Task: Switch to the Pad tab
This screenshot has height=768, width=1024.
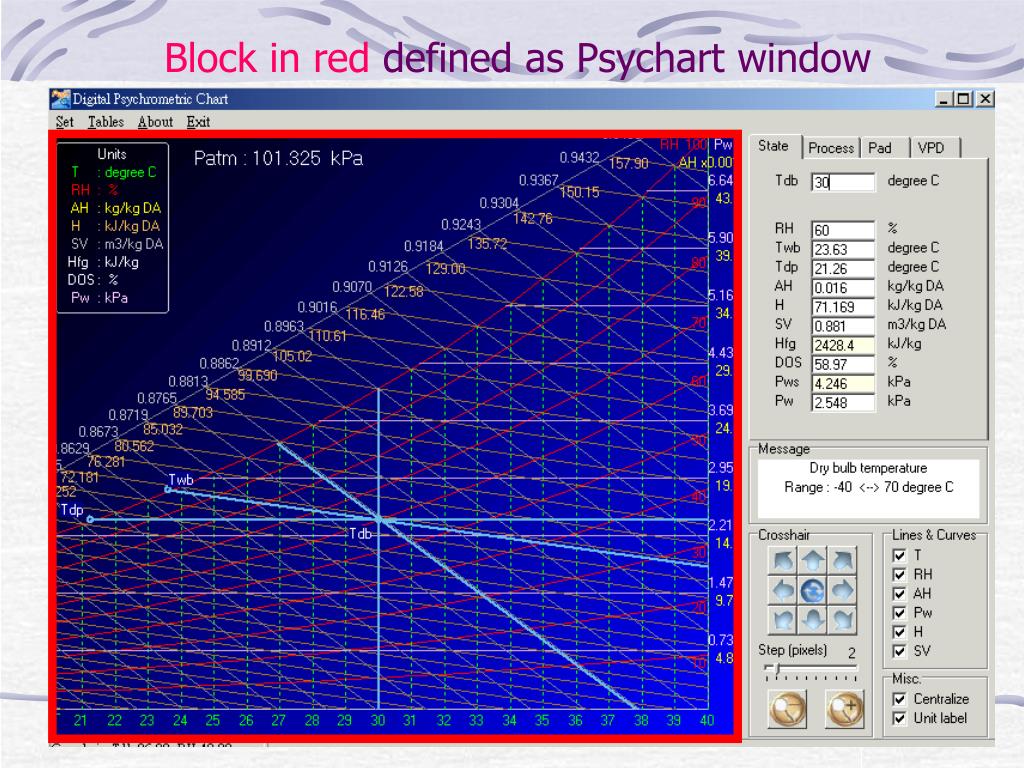Action: (885, 148)
